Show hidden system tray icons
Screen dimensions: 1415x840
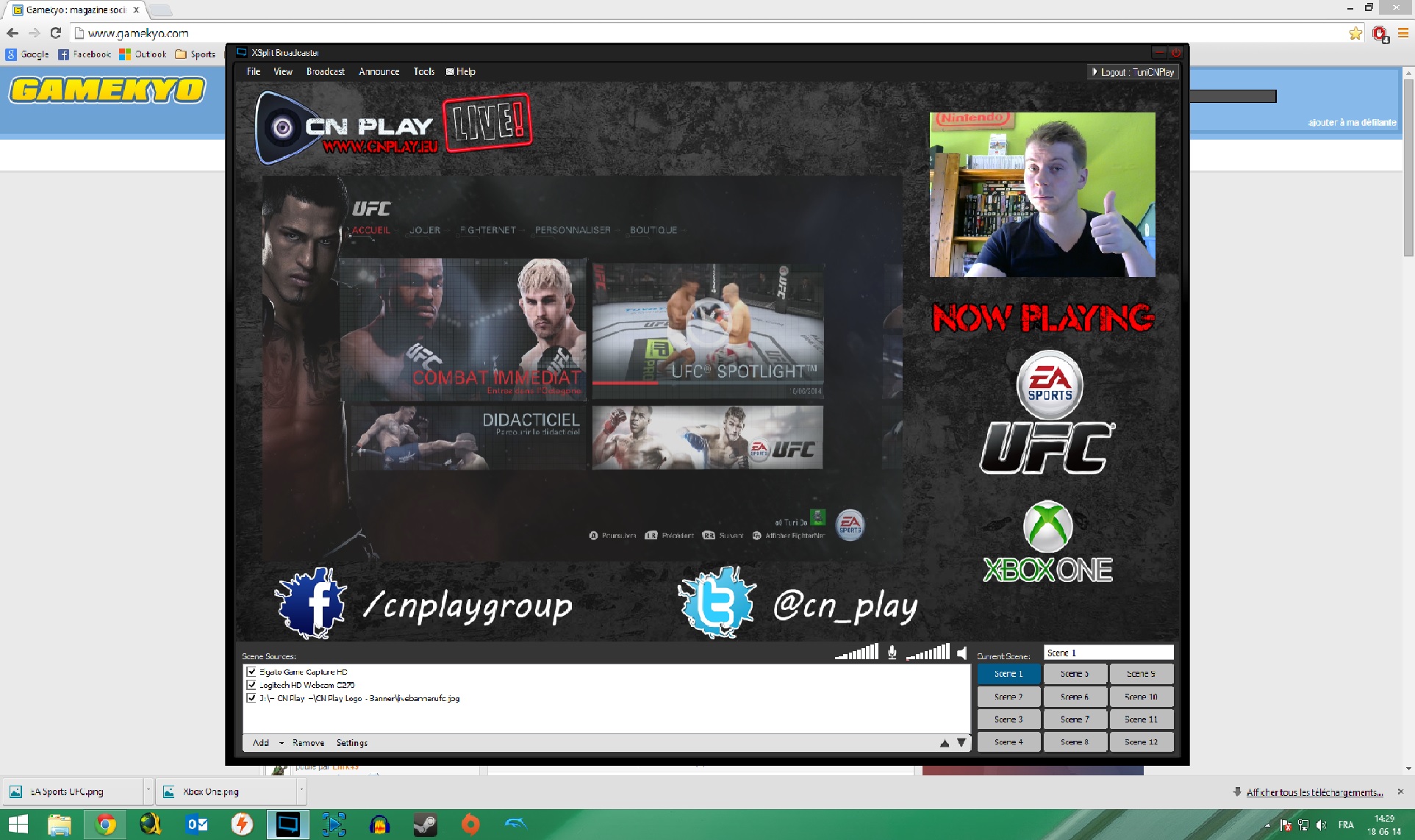(1267, 825)
